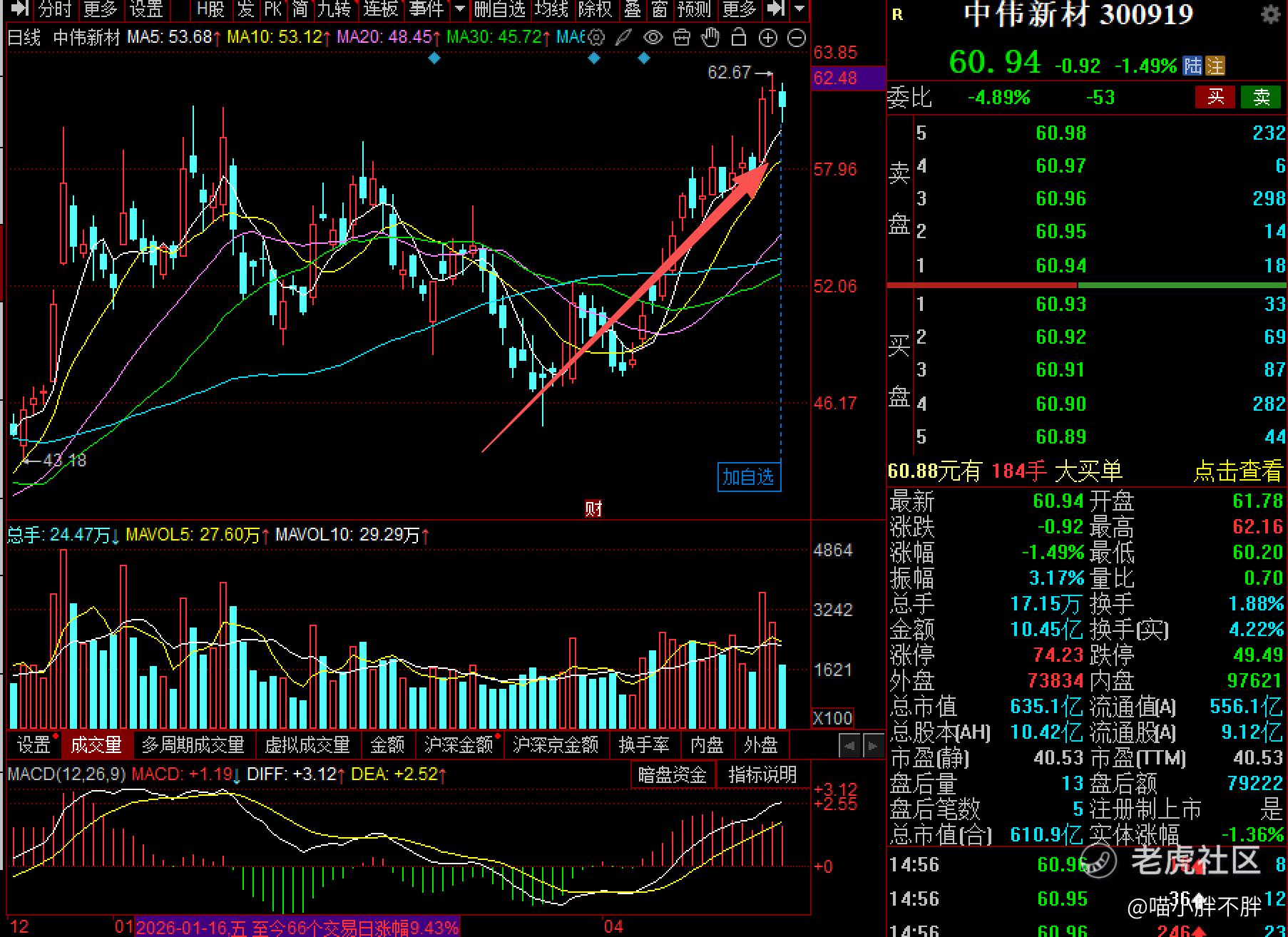Click first blue diamond event marker
The height and width of the screenshot is (937, 1288).
pos(434,58)
